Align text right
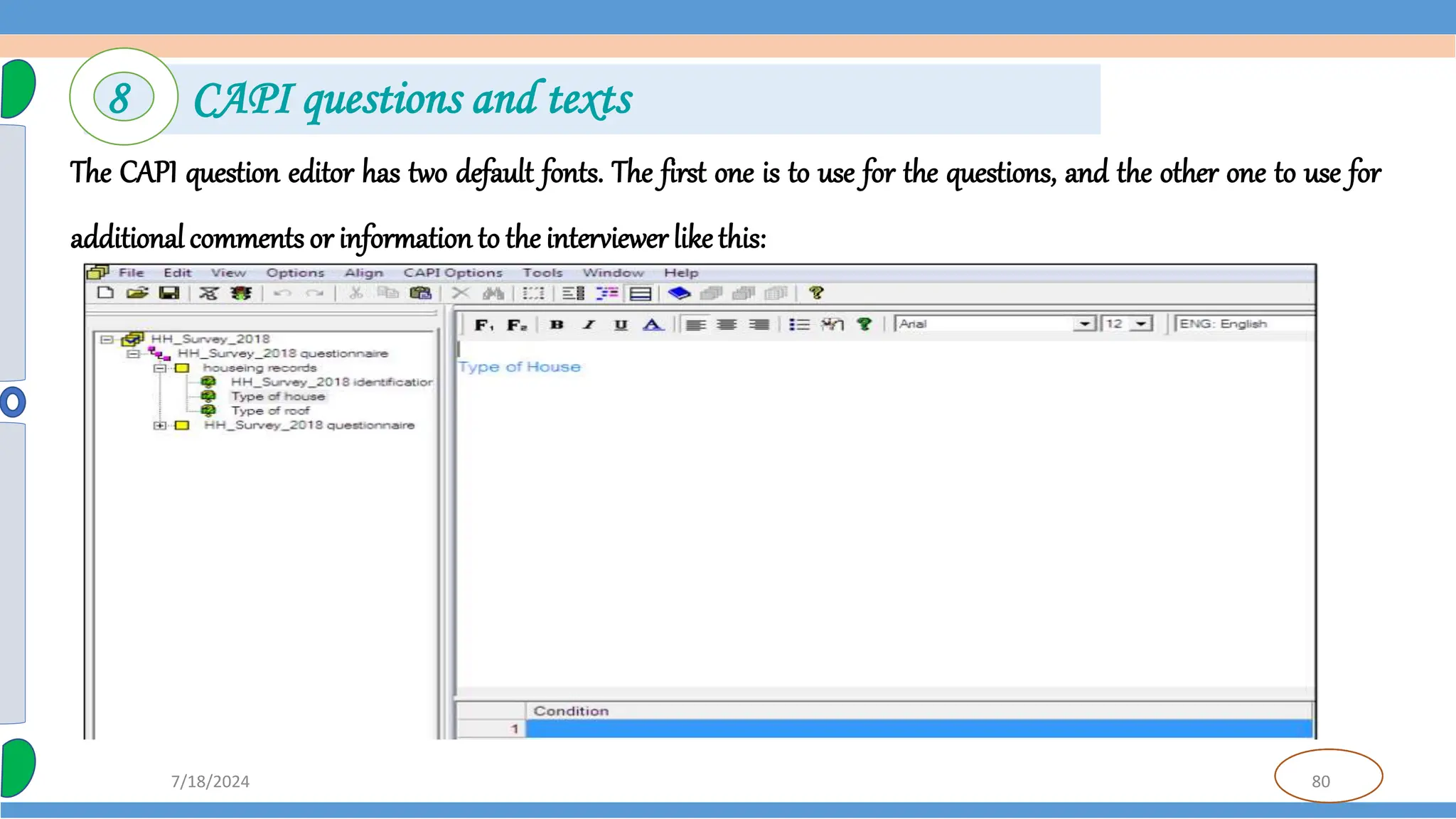The width and height of the screenshot is (1456, 819). click(759, 325)
